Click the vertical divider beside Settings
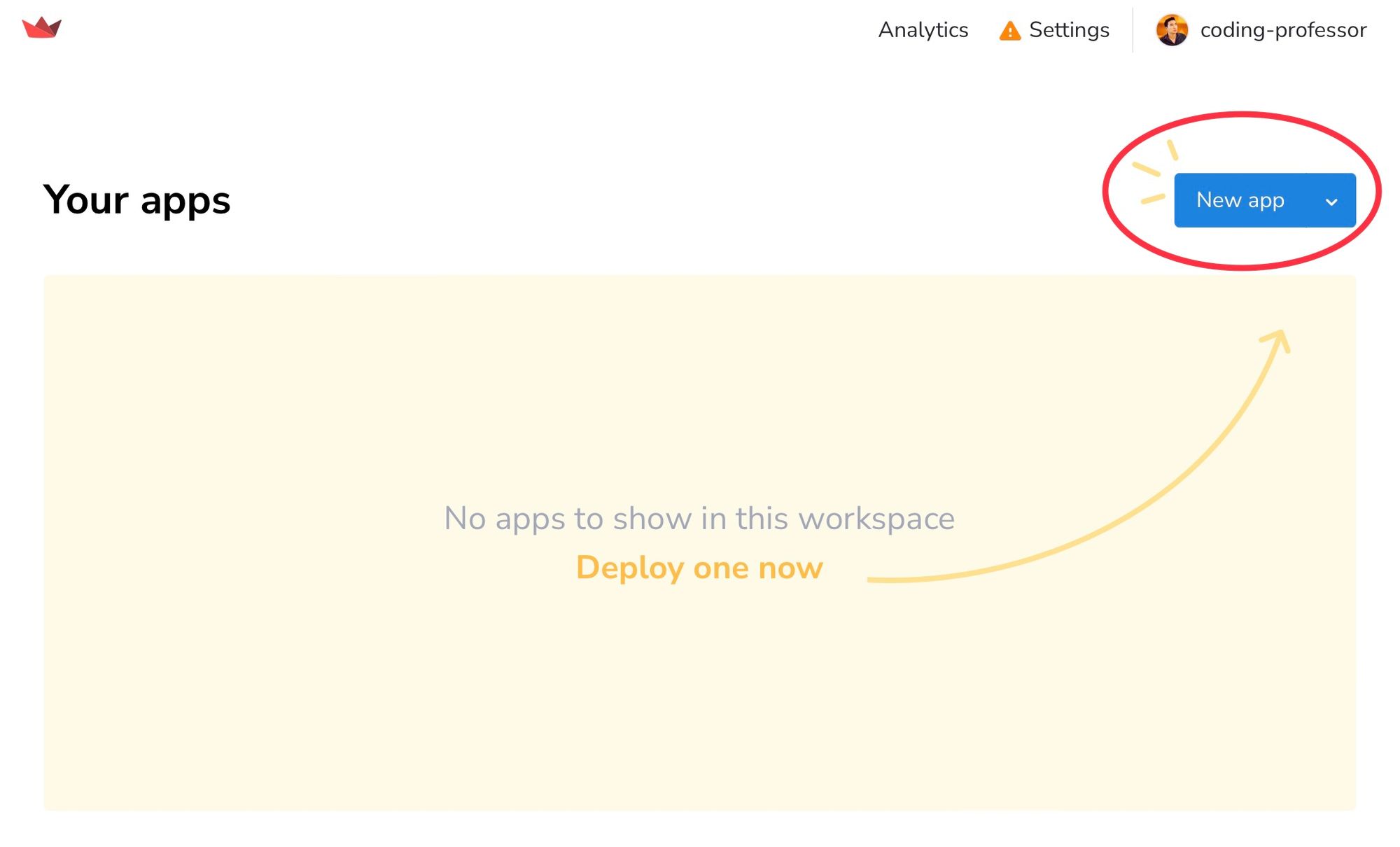This screenshot has height=847, width=1400. click(1133, 30)
